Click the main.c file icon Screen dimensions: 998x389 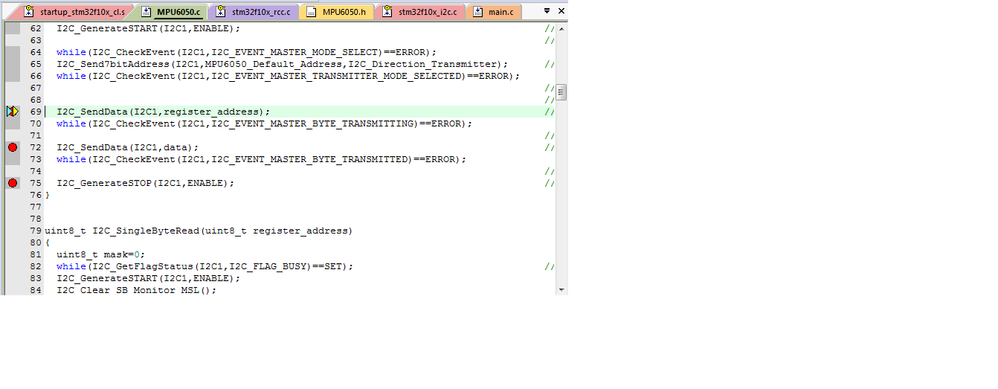(478, 11)
